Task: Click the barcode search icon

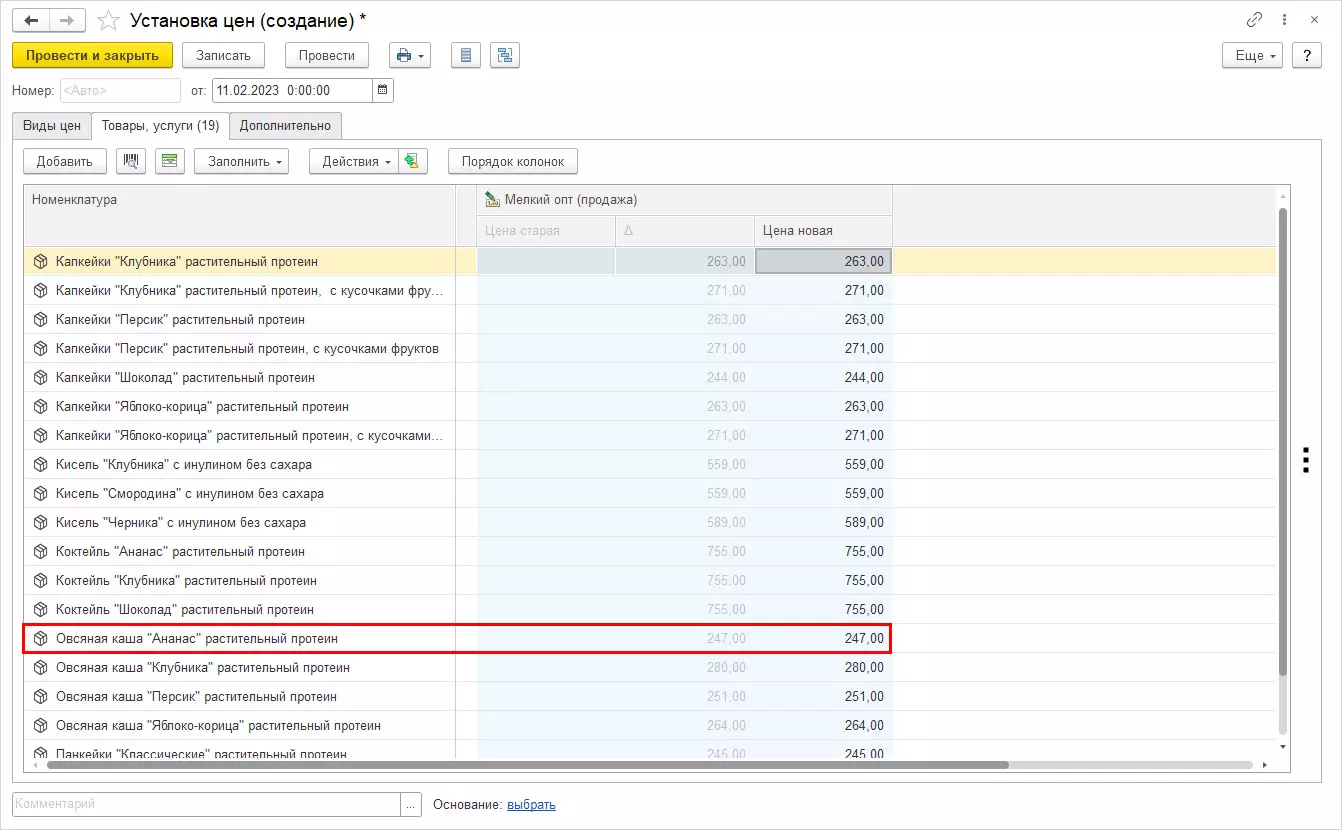Action: point(131,161)
